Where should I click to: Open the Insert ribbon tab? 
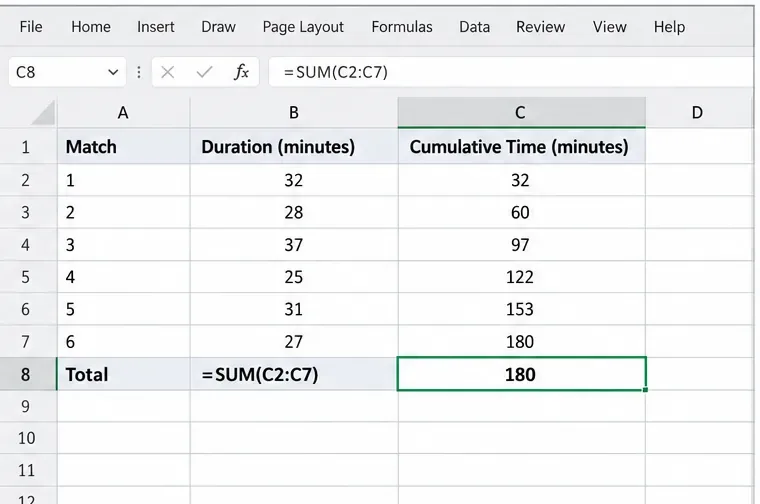click(x=156, y=27)
